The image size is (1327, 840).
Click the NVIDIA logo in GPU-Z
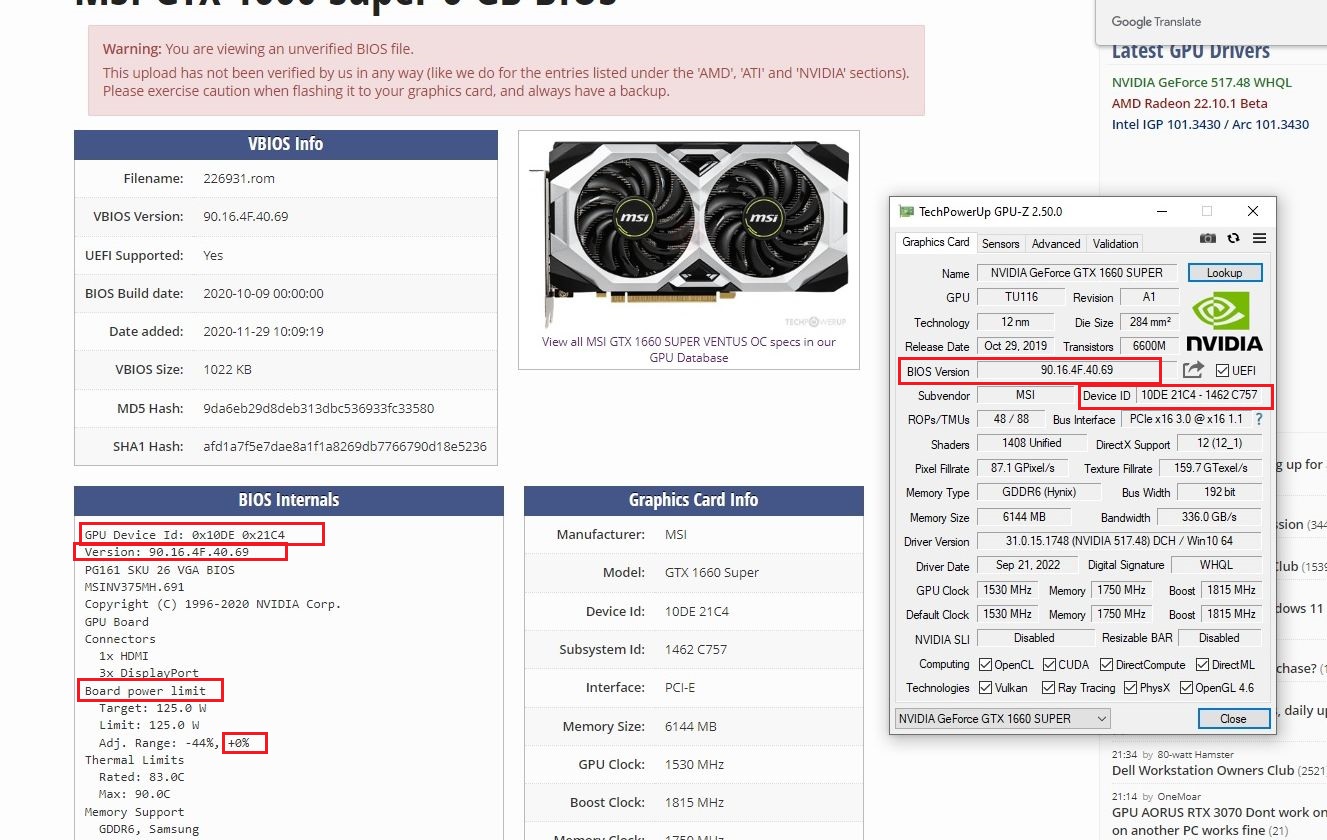coord(1226,321)
